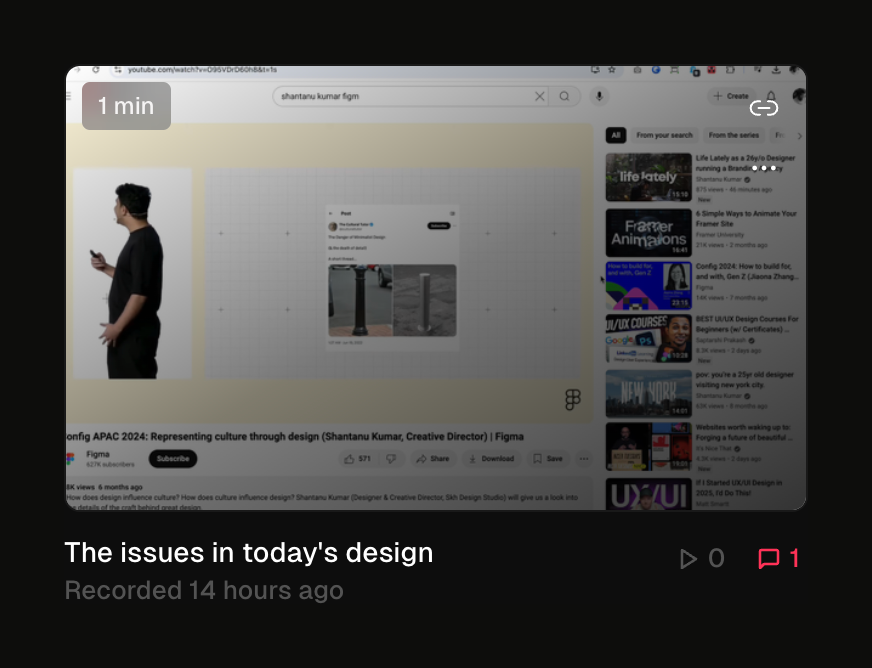Click the YouTube Create button
This screenshot has width=872, height=668.
coord(731,96)
